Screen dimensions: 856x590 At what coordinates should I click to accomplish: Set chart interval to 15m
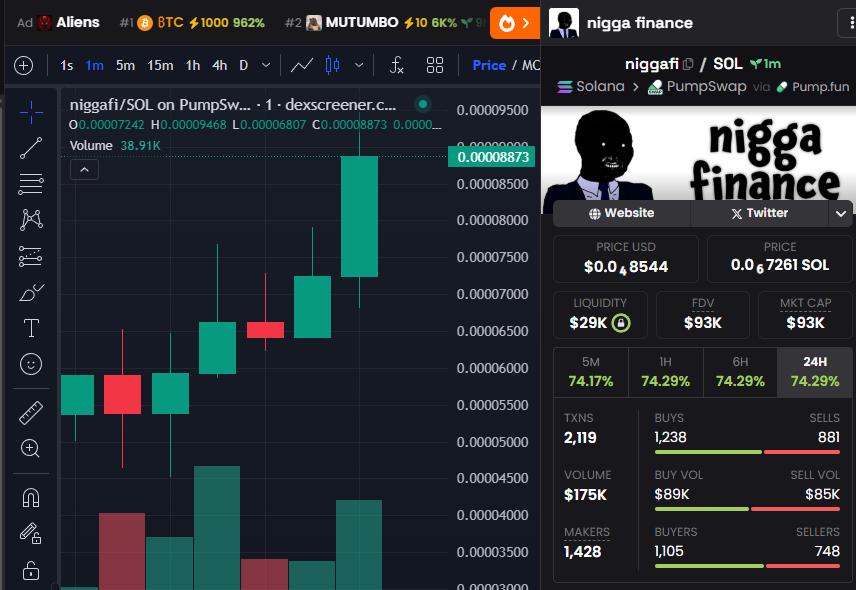[x=160, y=65]
